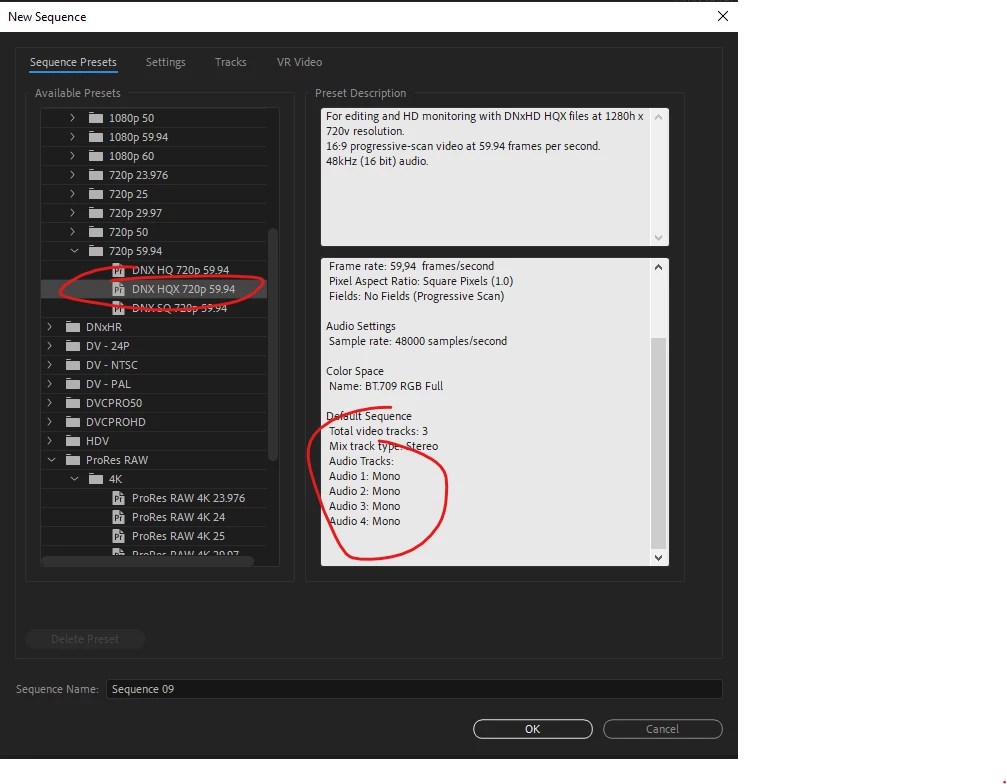Click the presets list vertical scrollbar
This screenshot has height=784, width=1007.
(x=273, y=344)
